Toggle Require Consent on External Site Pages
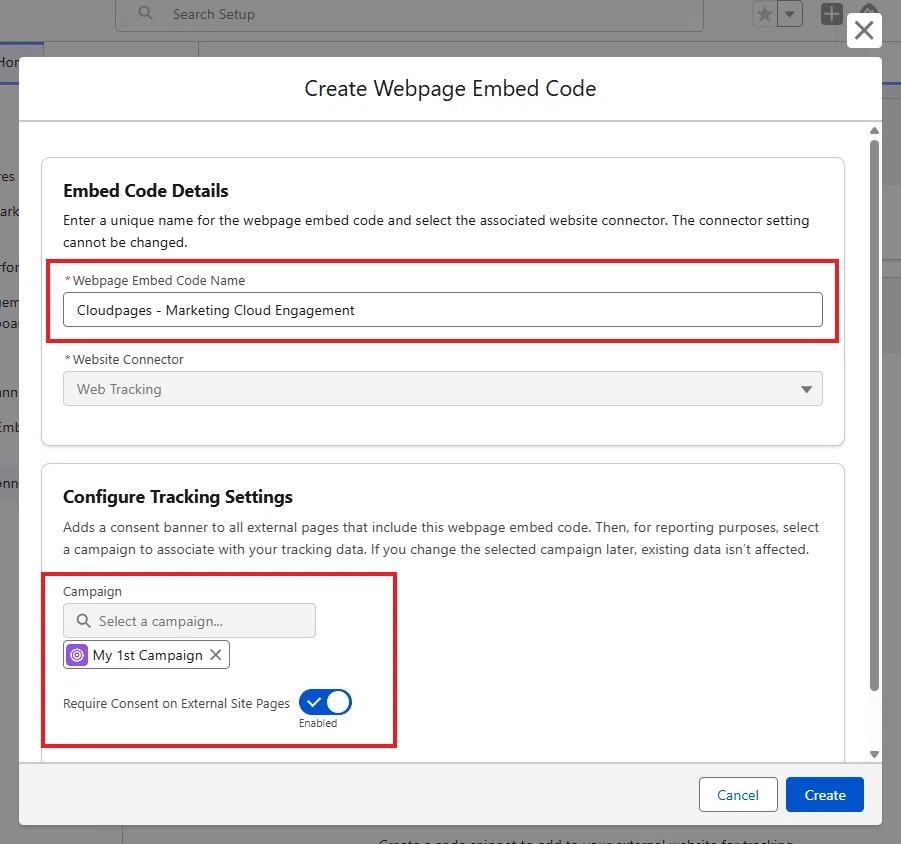 (x=325, y=702)
